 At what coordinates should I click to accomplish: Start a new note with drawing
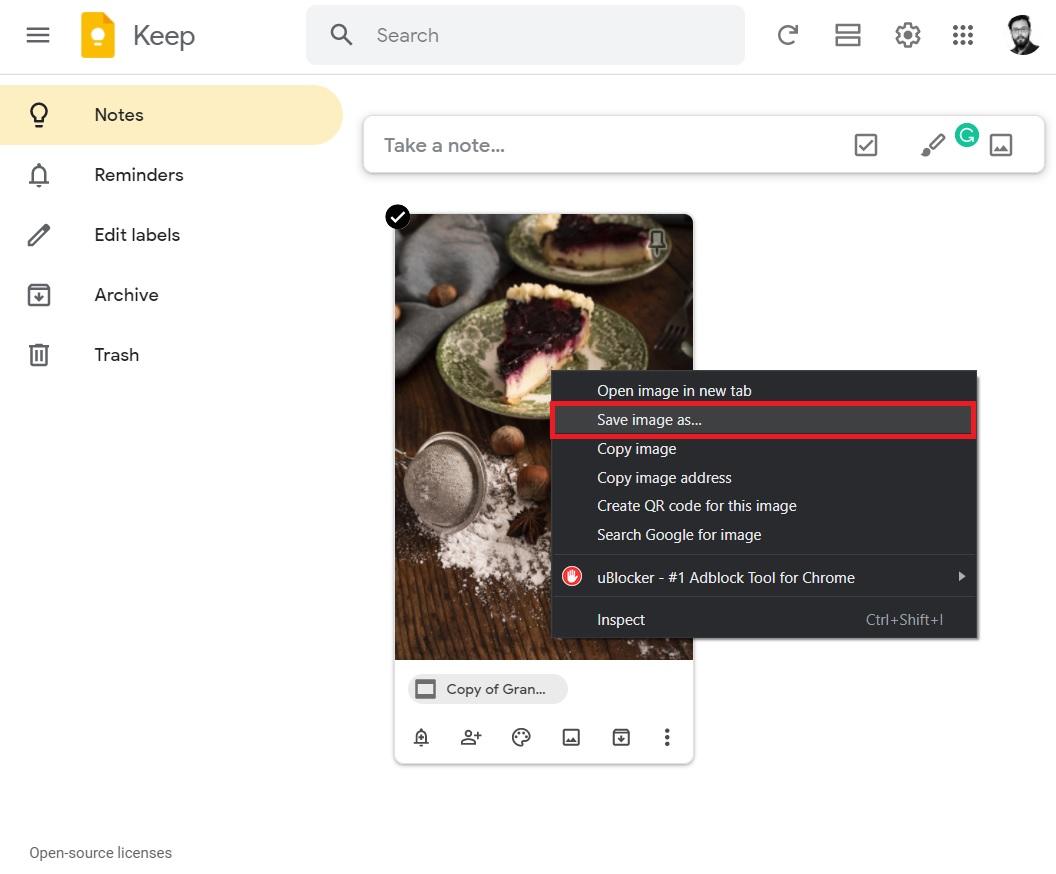click(x=932, y=146)
